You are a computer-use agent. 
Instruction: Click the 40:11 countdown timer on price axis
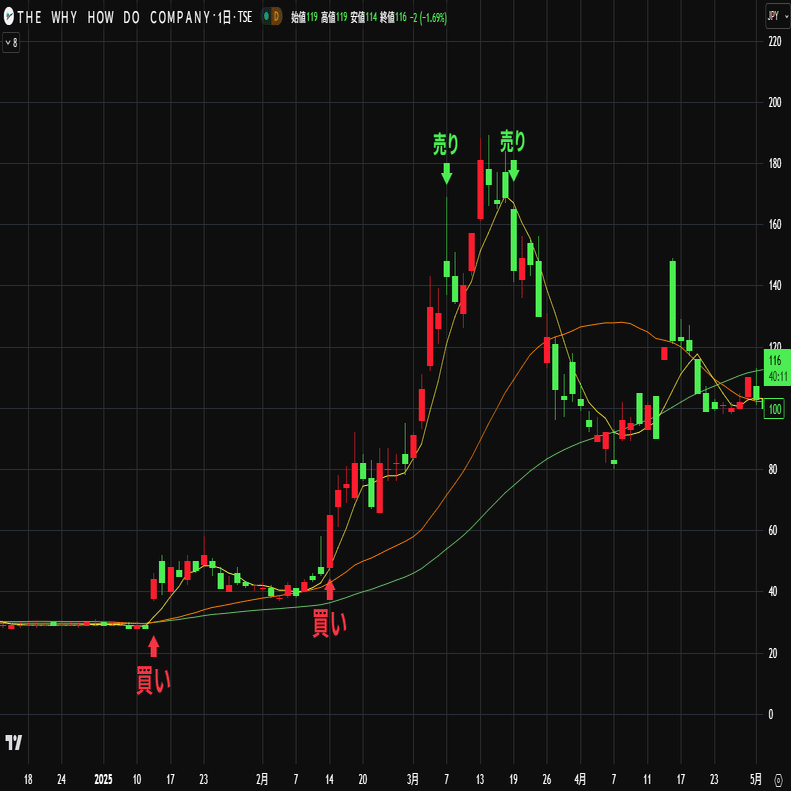coord(778,376)
